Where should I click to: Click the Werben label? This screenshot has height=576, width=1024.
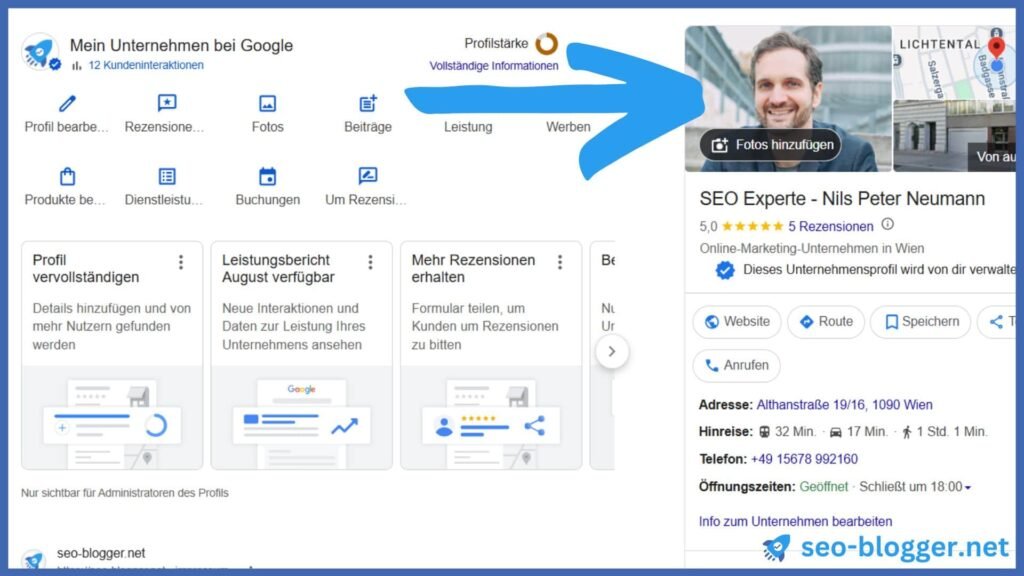click(x=568, y=127)
